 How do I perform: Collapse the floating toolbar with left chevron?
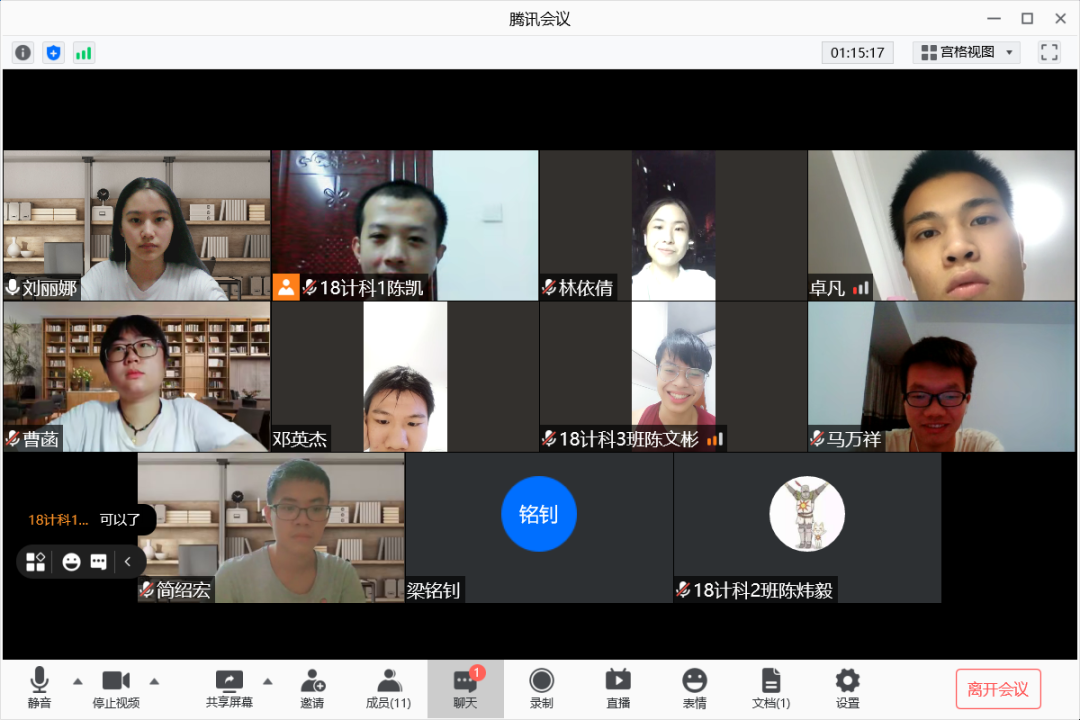coord(127,562)
